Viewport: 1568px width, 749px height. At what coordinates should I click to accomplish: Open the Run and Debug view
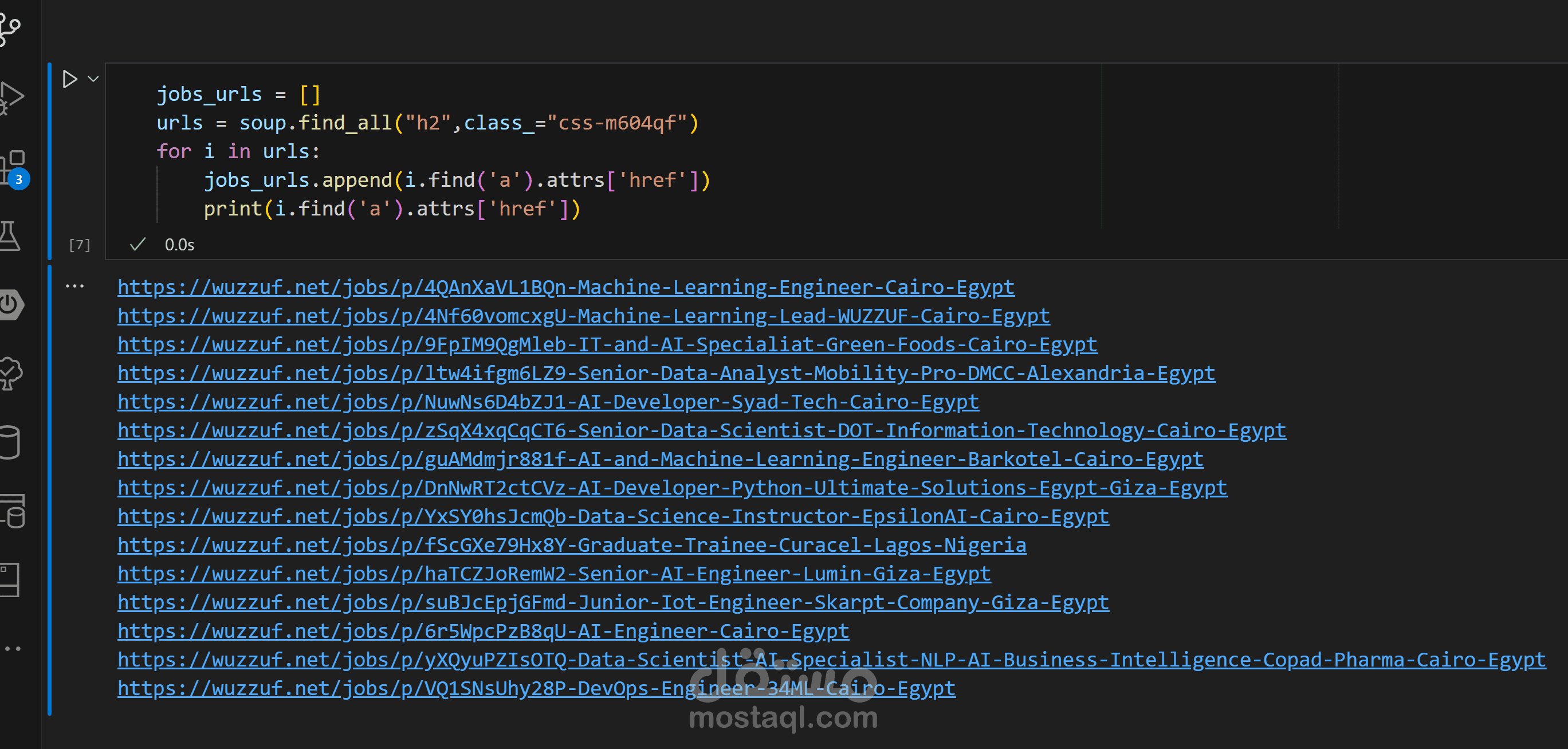click(11, 97)
